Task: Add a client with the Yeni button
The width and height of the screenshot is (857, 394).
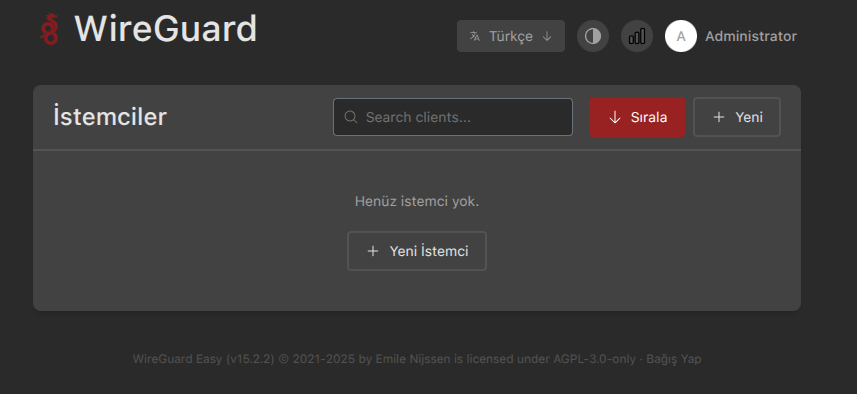Action: (x=737, y=117)
